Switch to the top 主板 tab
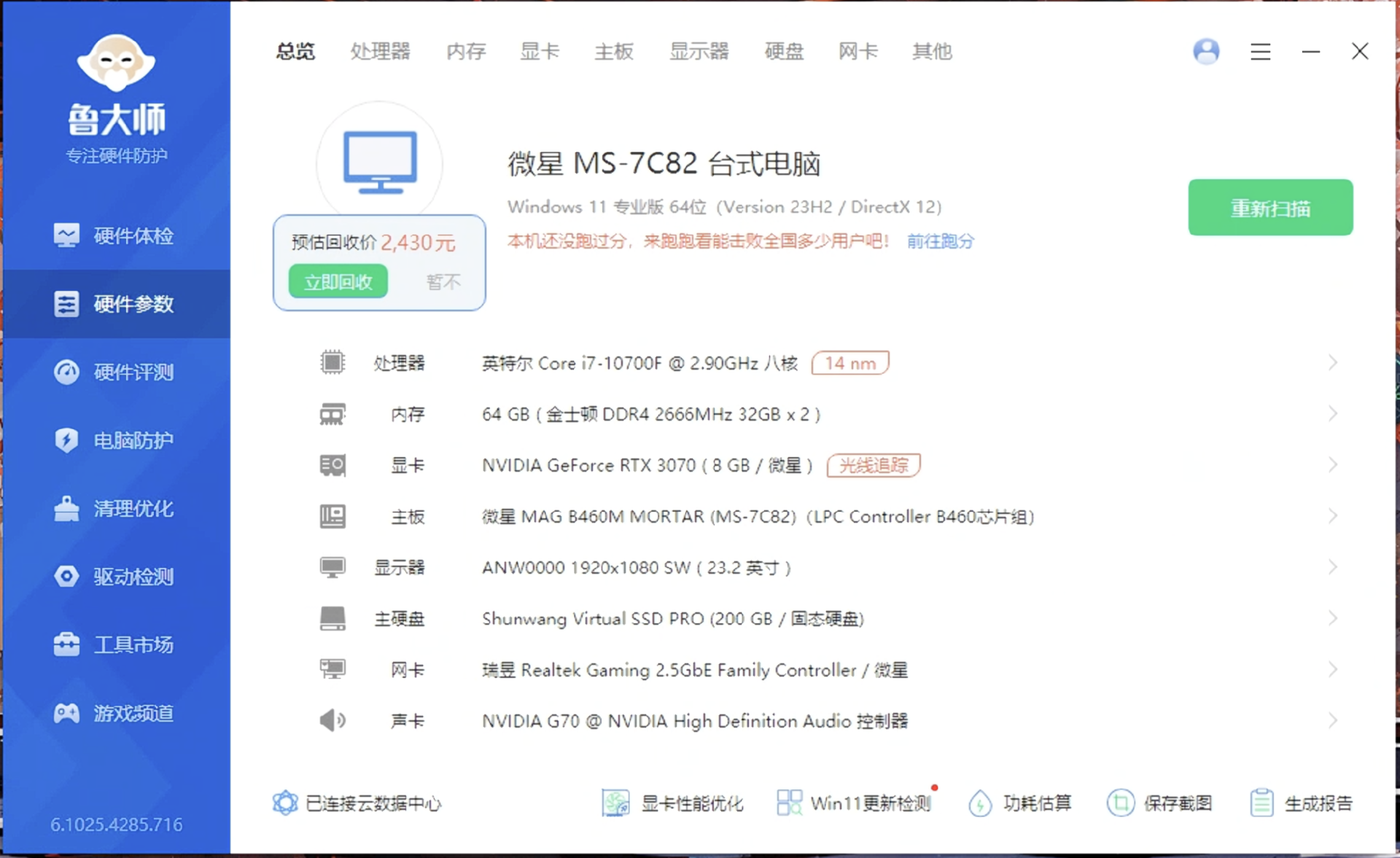The width and height of the screenshot is (1400, 858). [614, 51]
